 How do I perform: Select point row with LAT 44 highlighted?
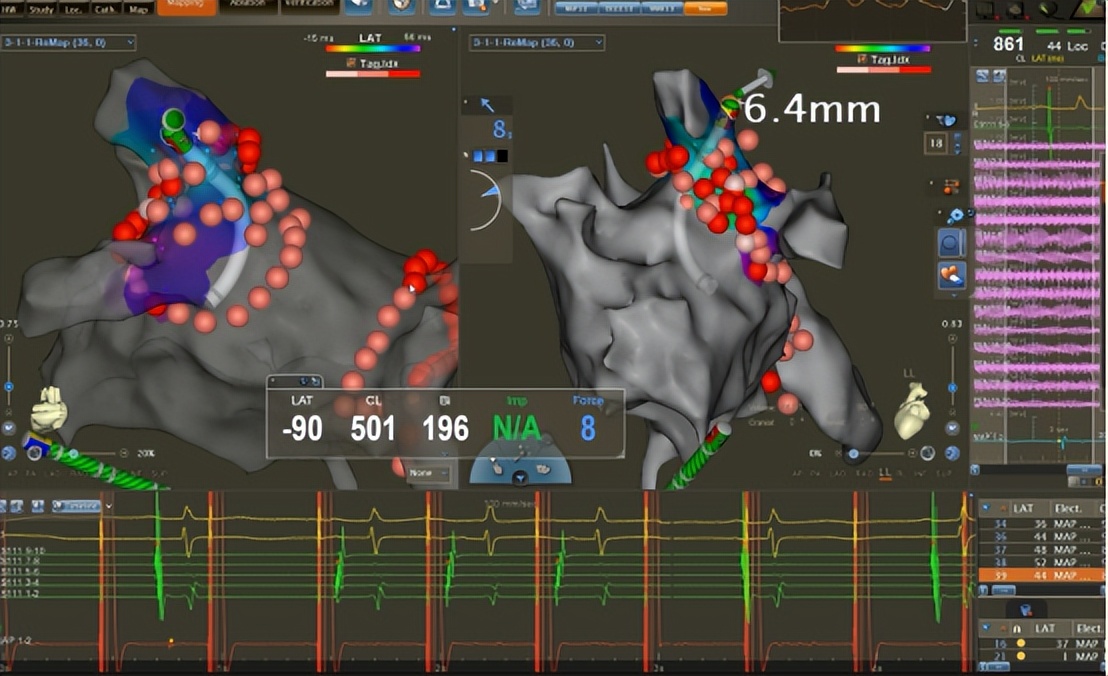(1040, 575)
